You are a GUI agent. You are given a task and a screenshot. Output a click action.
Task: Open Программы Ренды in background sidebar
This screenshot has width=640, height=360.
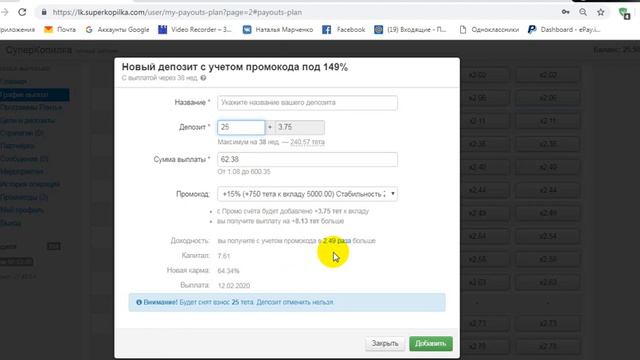pos(31,107)
